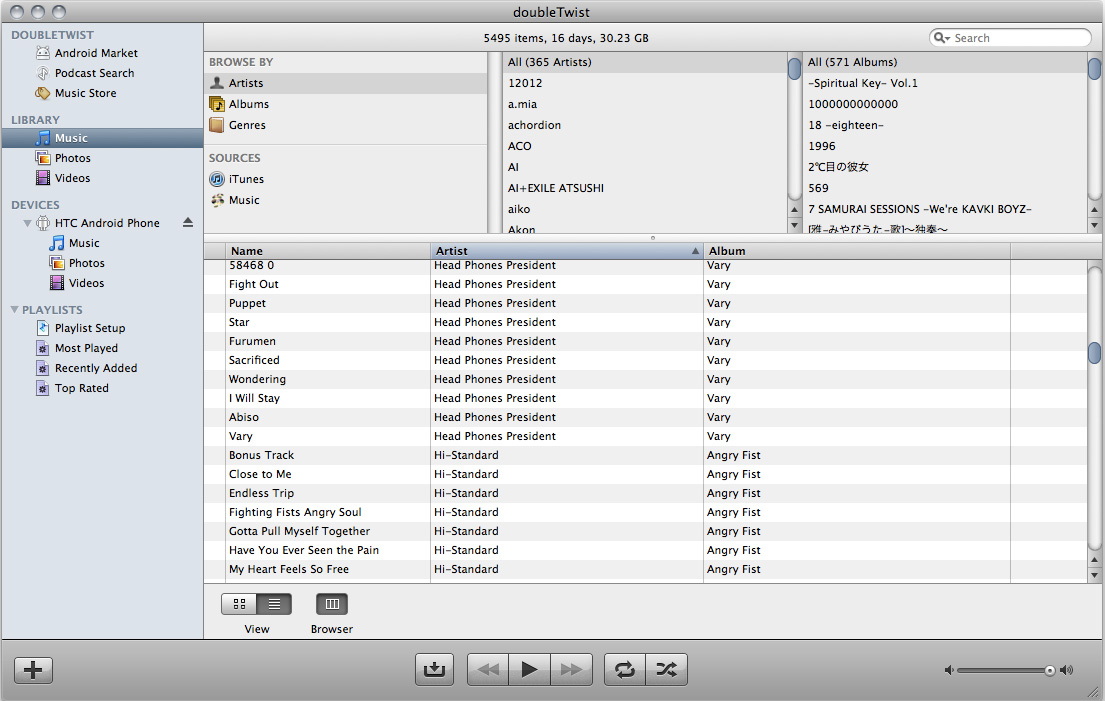Collapse the HTC Android Phone tree
1105x701 pixels.
[27, 223]
